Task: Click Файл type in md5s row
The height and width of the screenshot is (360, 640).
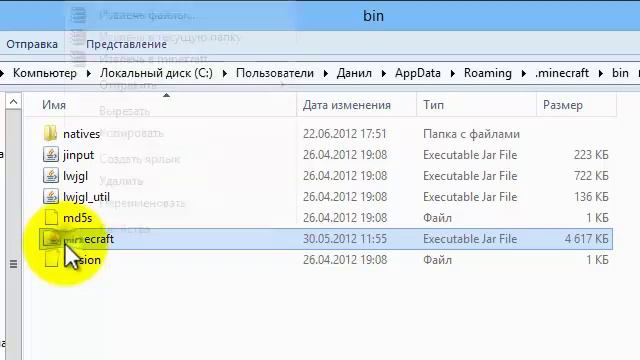Action: (437, 218)
